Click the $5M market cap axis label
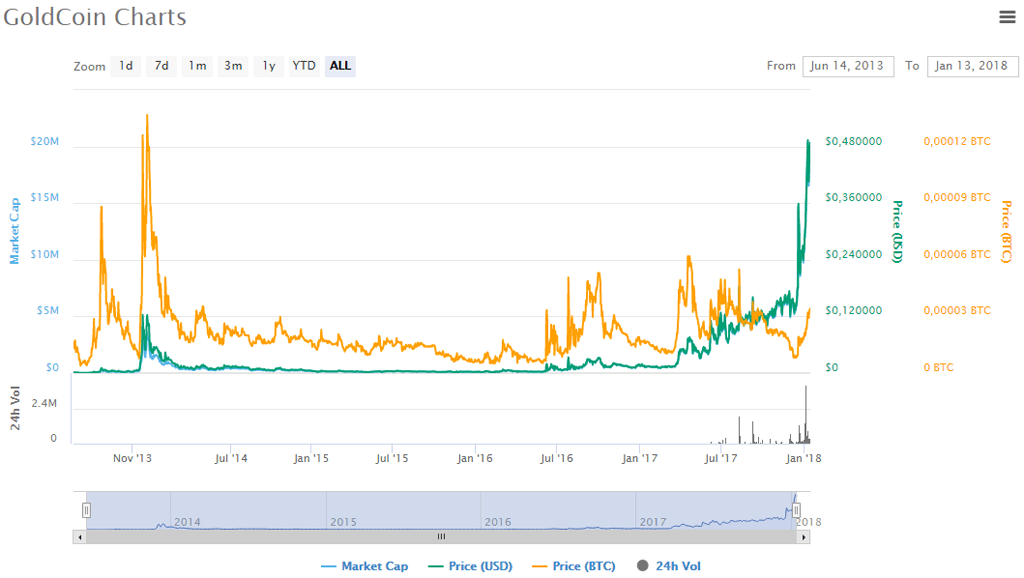Image resolution: width=1024 pixels, height=578 pixels. click(48, 311)
